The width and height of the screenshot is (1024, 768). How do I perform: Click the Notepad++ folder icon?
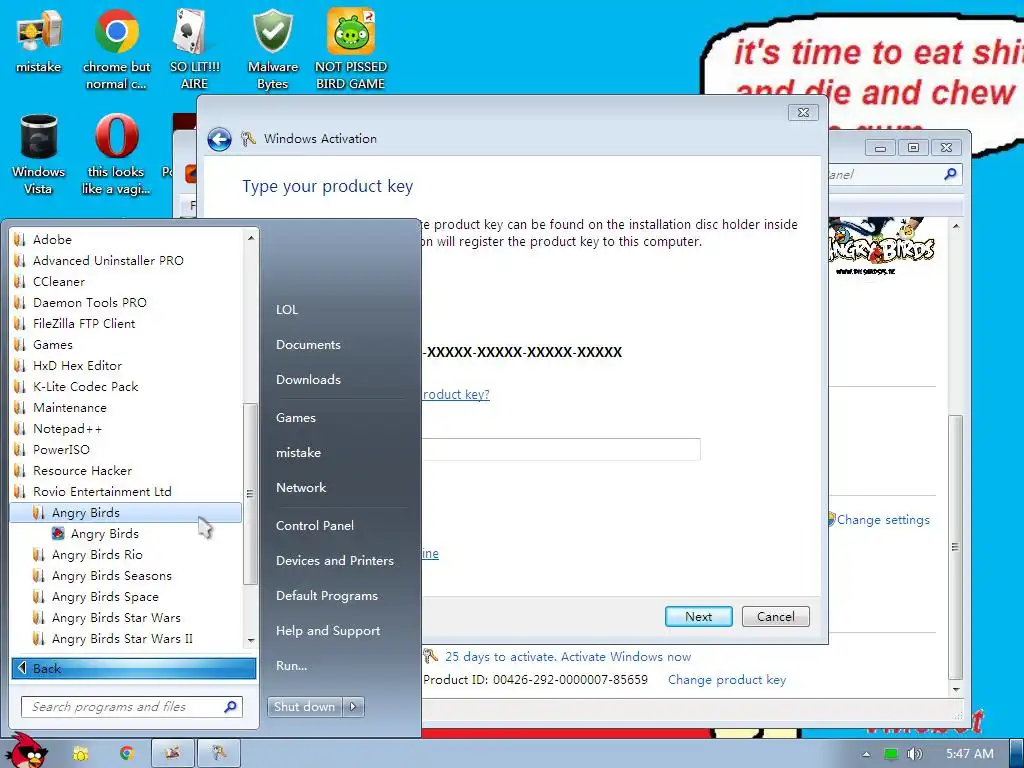[20, 428]
